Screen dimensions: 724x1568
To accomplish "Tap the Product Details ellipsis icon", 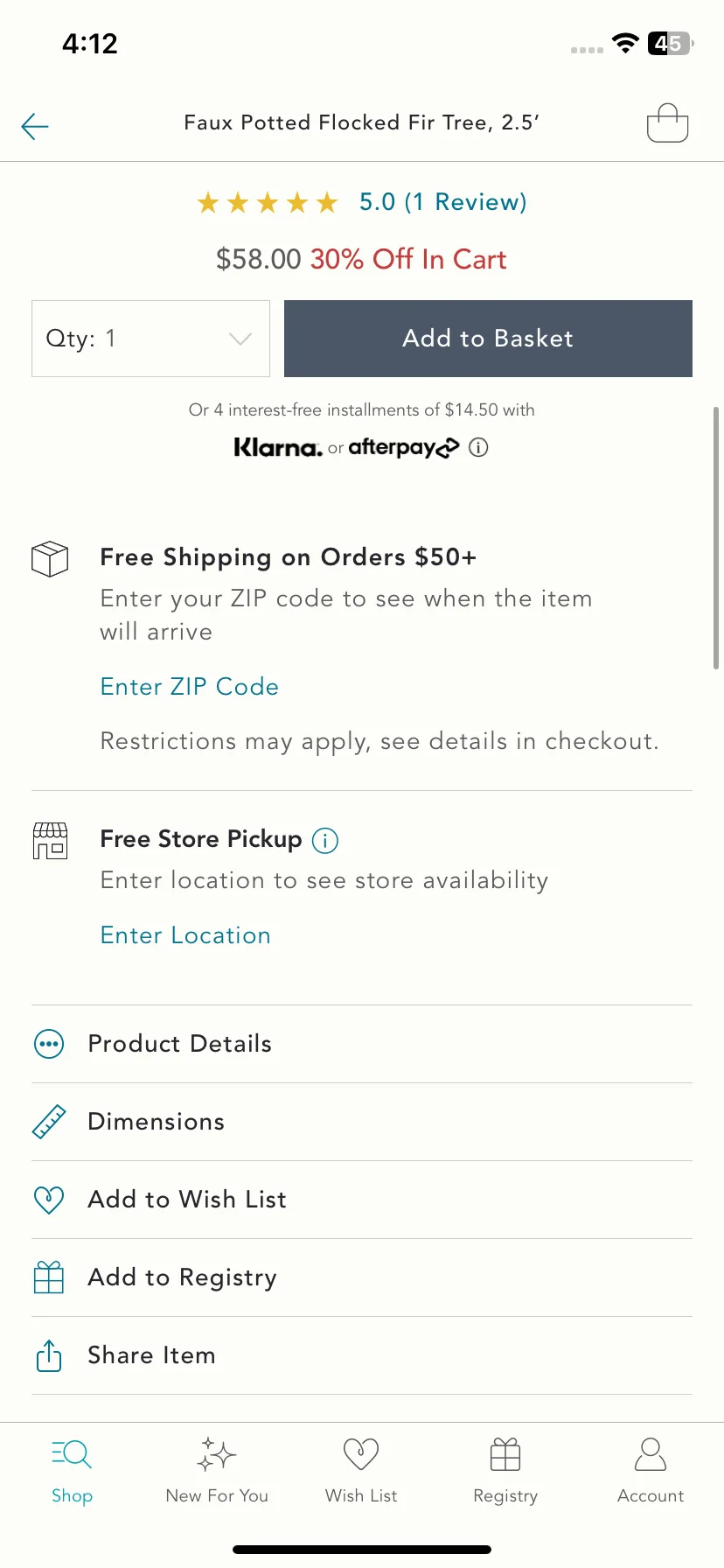I will click(x=49, y=1044).
